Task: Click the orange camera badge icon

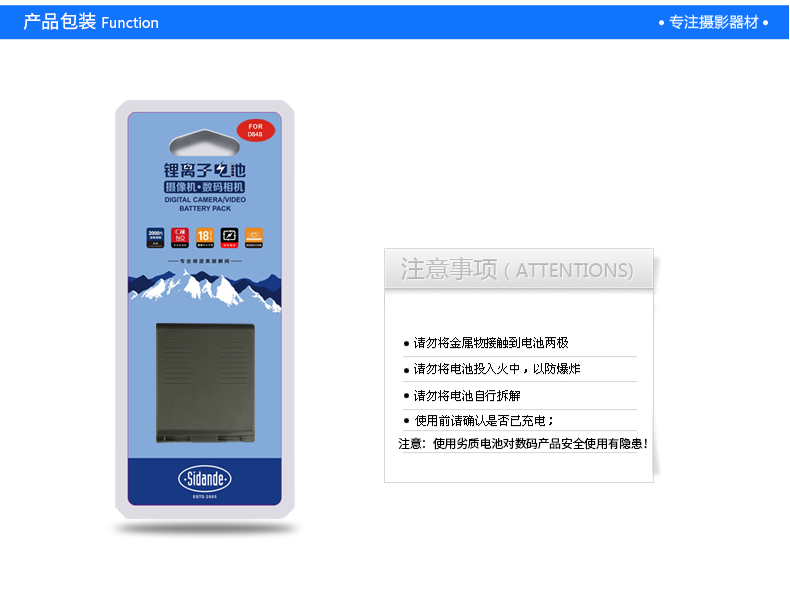Action: (x=254, y=238)
